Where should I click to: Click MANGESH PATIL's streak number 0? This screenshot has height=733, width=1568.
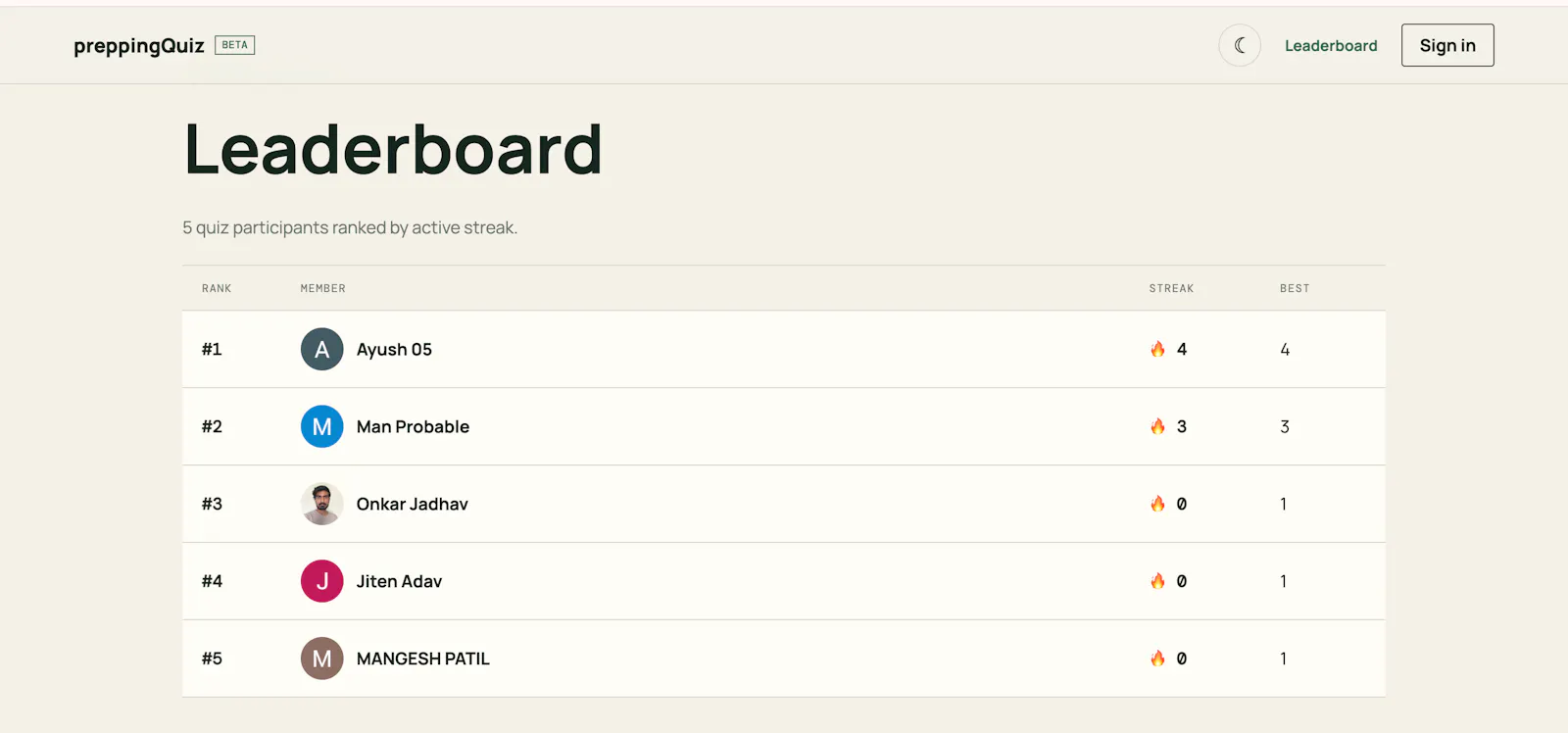click(1182, 660)
